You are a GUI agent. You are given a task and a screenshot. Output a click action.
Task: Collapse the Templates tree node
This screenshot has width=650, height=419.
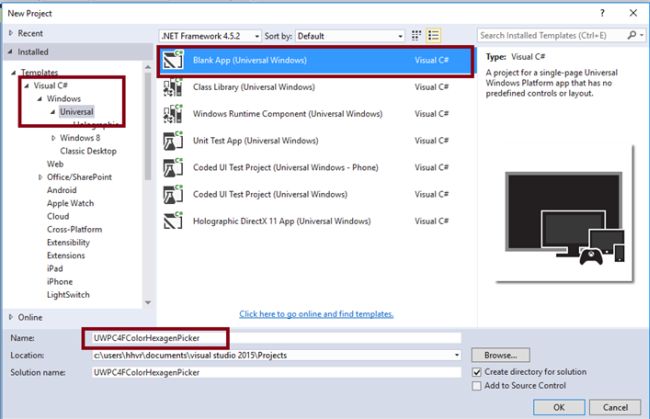(x=14, y=73)
